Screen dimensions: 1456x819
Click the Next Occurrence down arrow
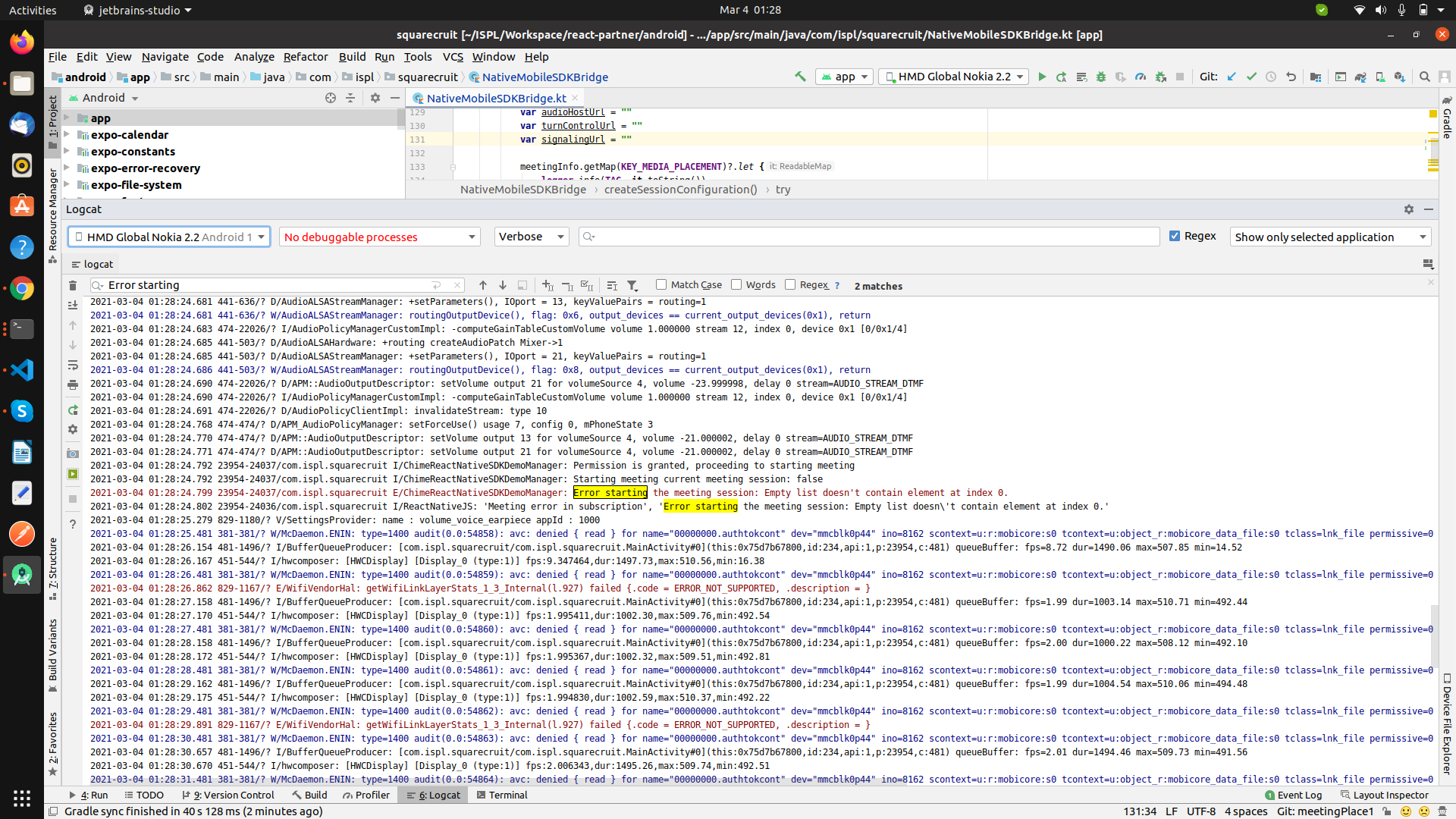(x=502, y=285)
